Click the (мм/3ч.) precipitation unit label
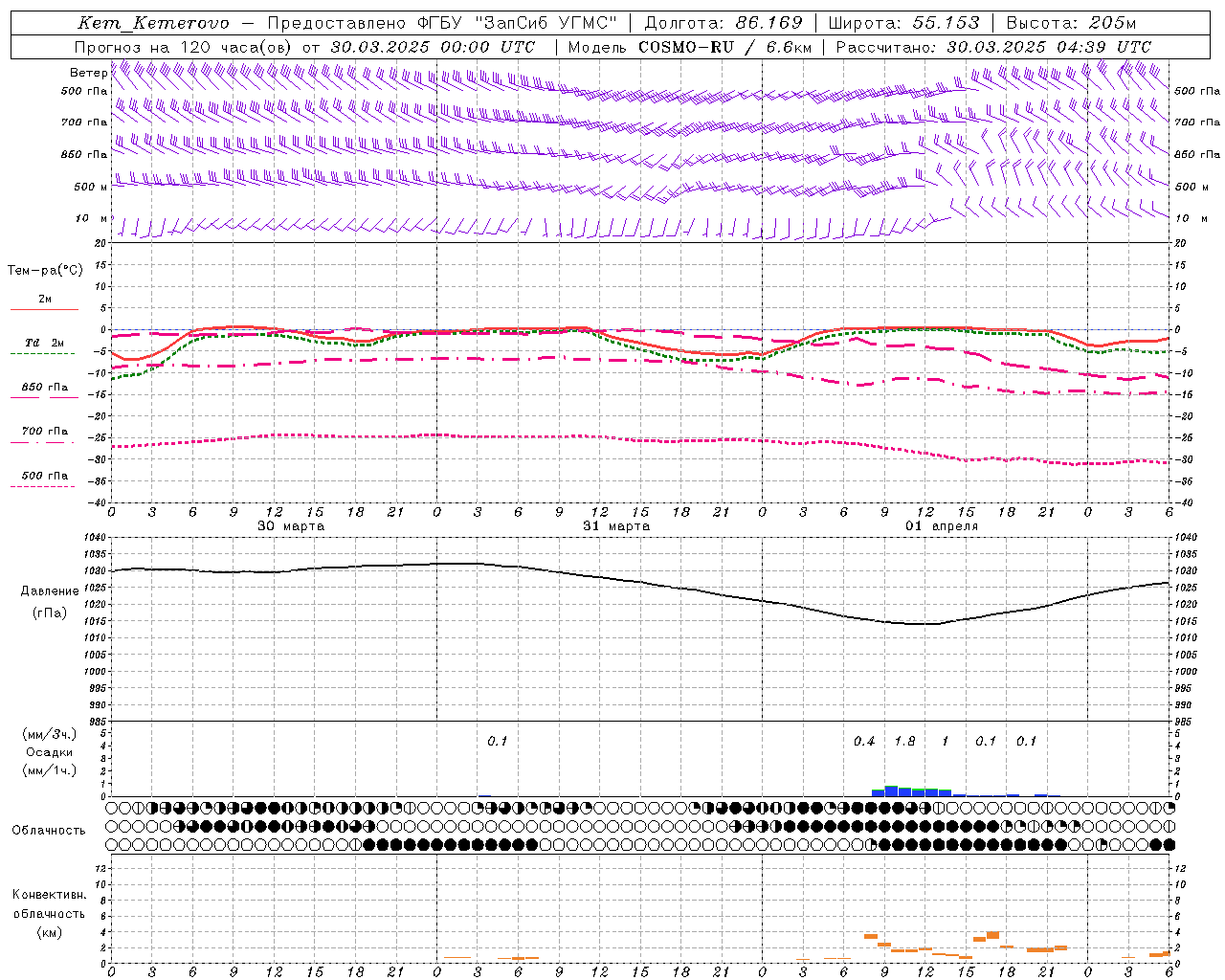This screenshot has width=1225, height=980. 49,734
